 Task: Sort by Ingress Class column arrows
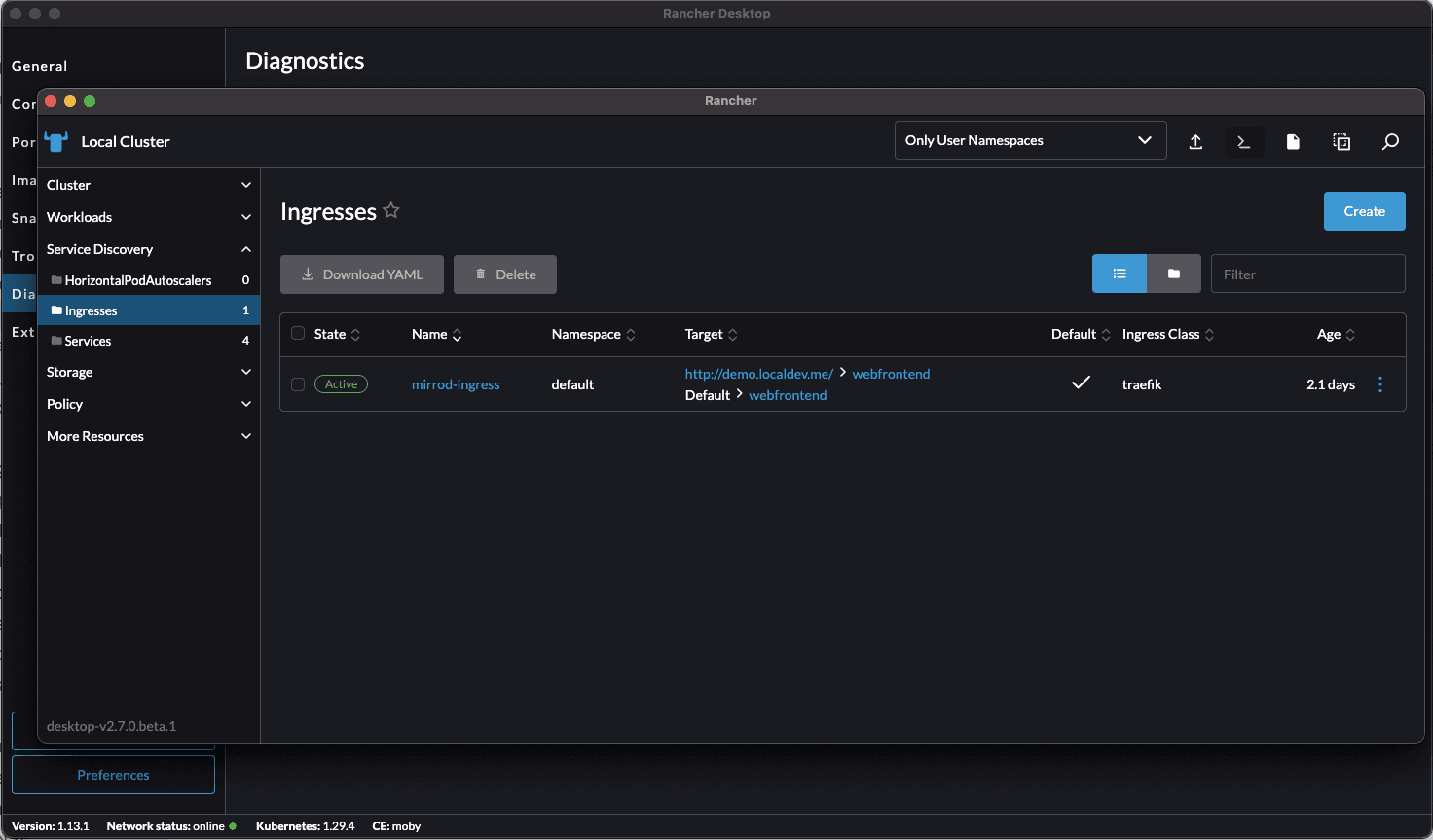click(x=1209, y=335)
